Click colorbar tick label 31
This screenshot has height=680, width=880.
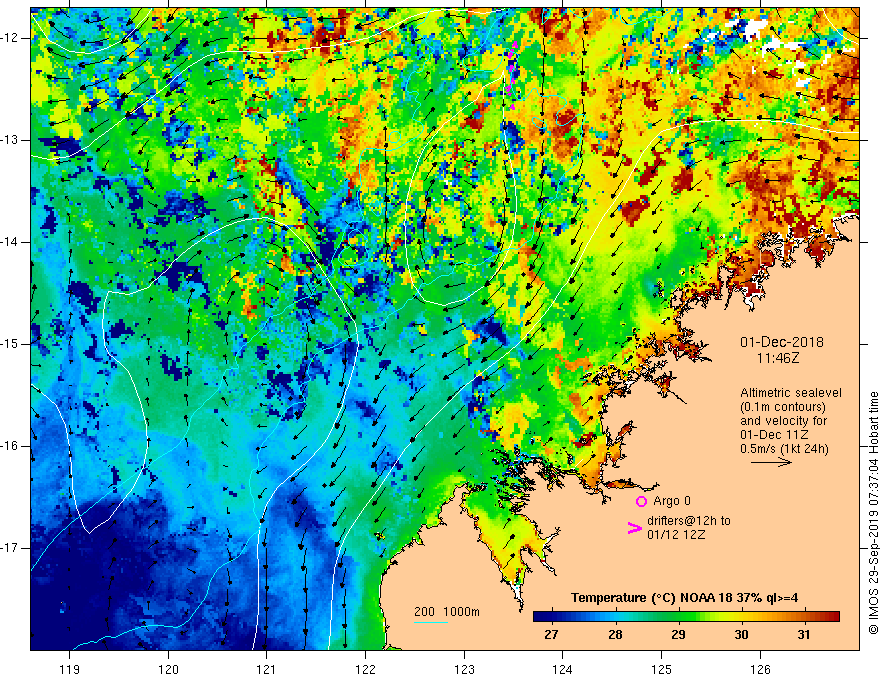point(804,635)
